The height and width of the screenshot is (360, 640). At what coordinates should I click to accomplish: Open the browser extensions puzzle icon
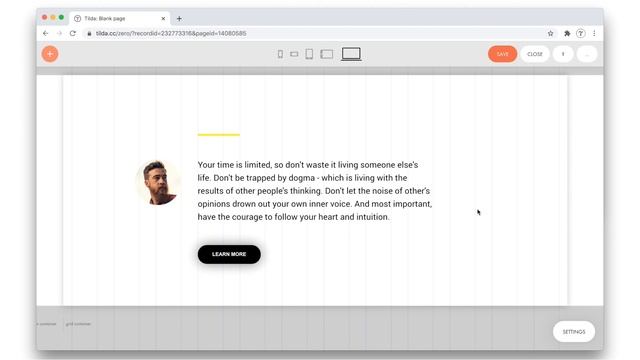click(567, 33)
